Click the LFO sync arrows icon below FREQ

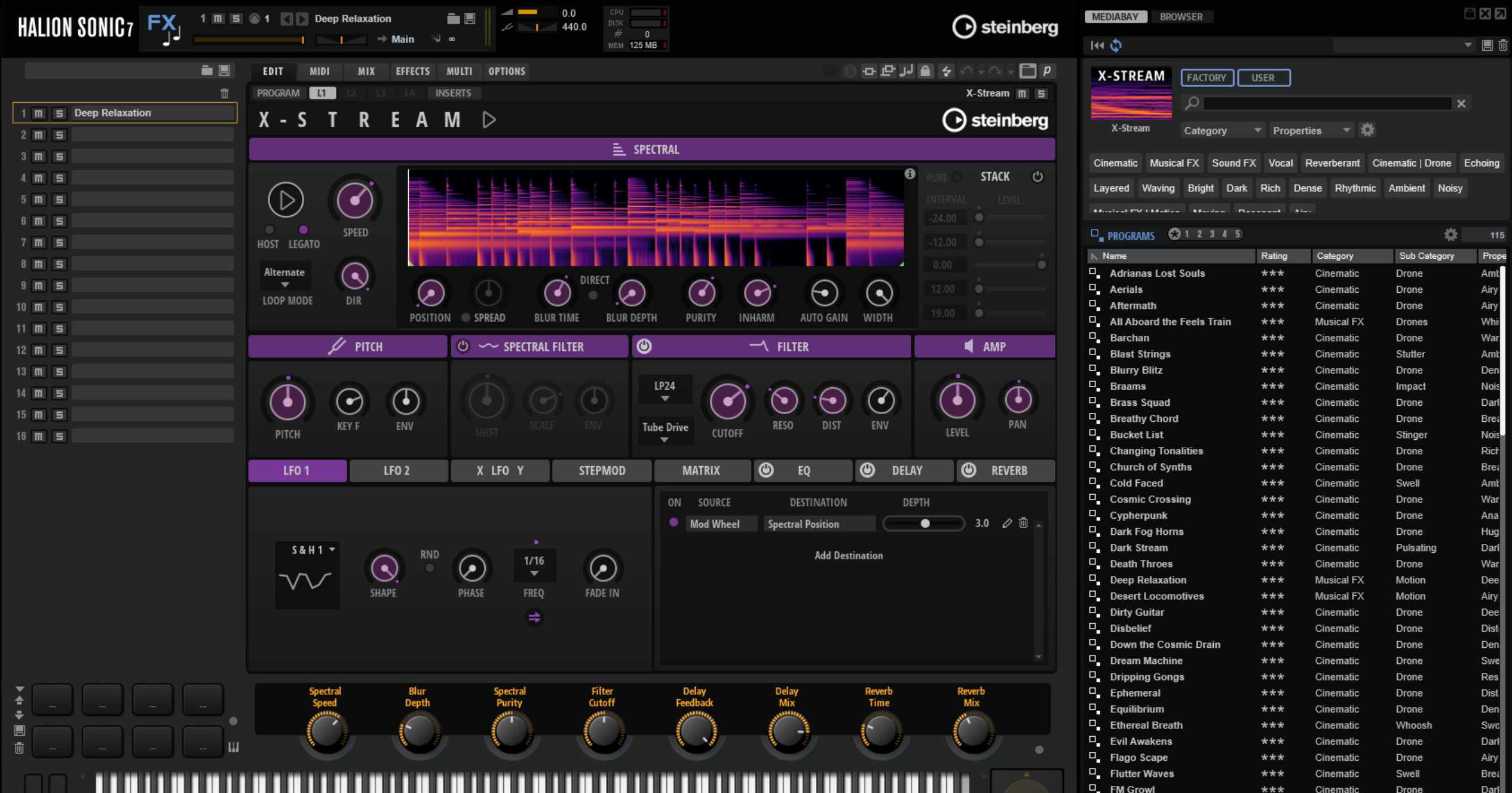click(534, 617)
